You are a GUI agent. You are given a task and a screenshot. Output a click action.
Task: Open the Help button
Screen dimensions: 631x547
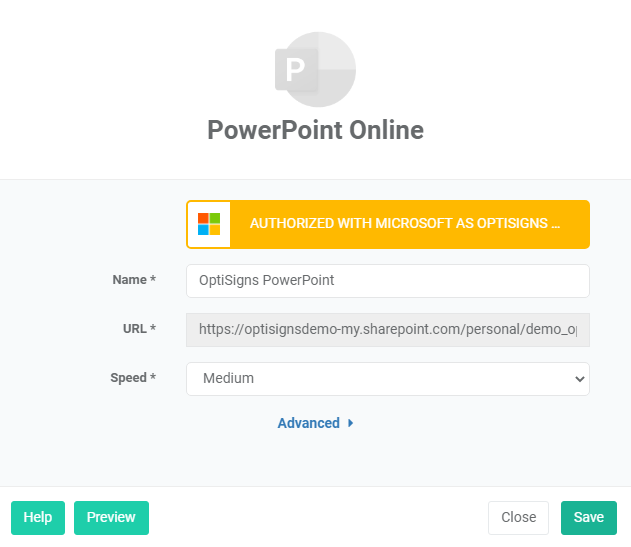pos(38,518)
